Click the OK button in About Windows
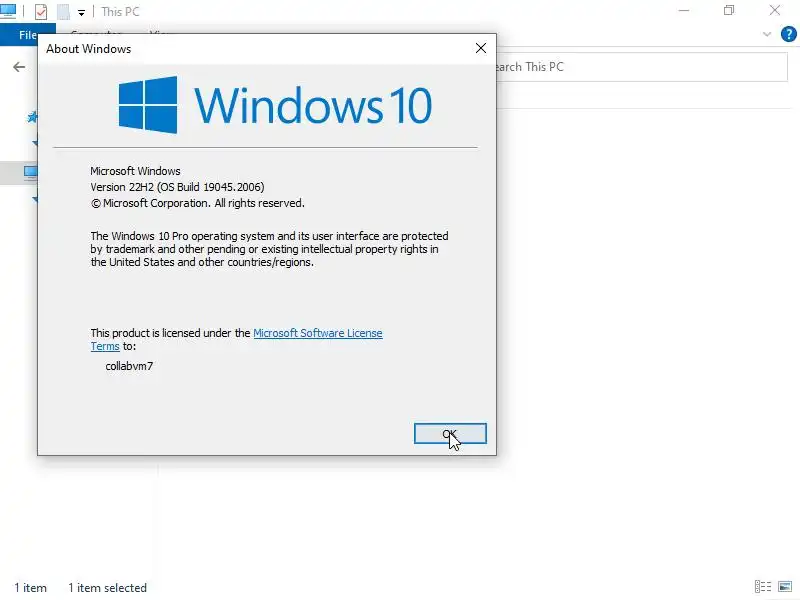This screenshot has height=600, width=800. (x=450, y=434)
